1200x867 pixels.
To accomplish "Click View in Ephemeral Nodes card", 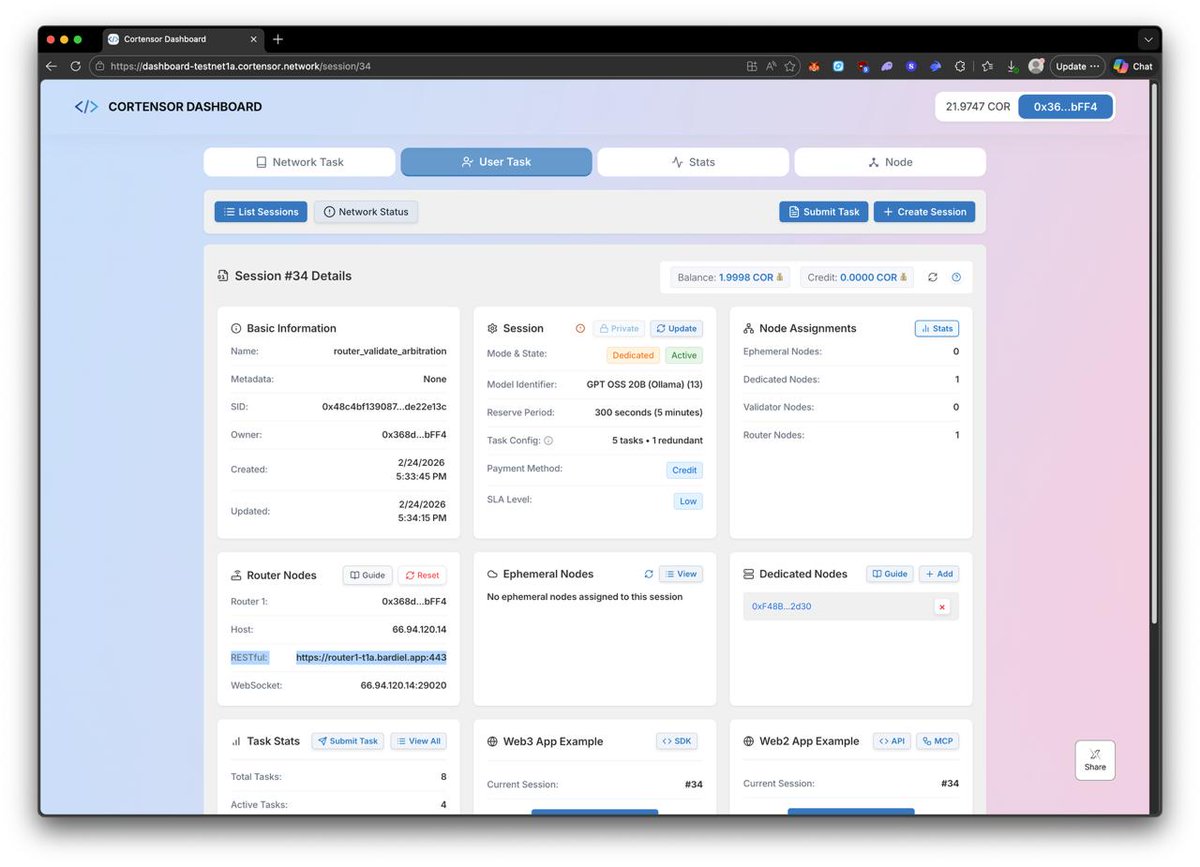I will point(681,574).
